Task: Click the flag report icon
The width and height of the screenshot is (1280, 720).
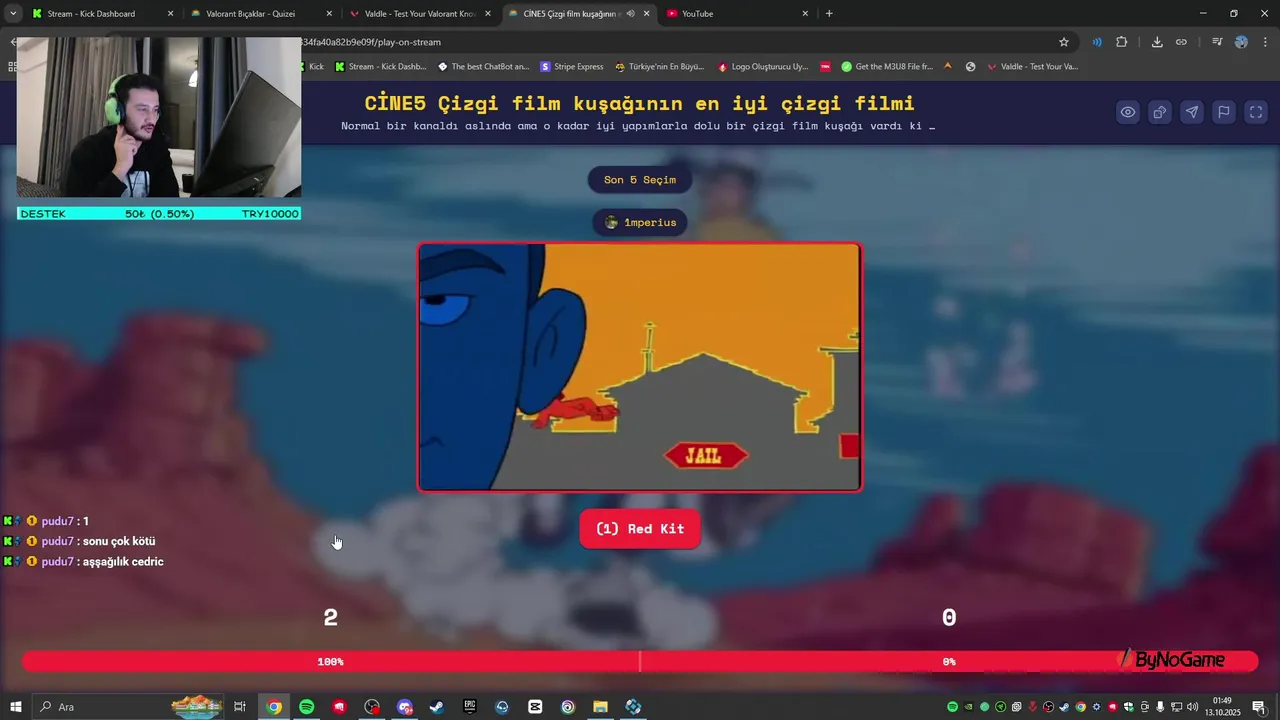Action: coord(1224,112)
